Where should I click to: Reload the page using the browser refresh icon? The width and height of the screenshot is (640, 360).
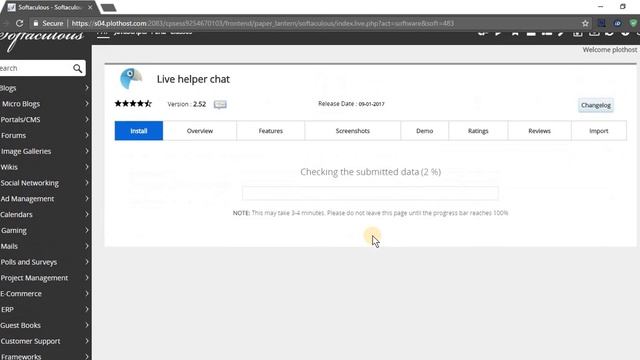tap(19, 24)
